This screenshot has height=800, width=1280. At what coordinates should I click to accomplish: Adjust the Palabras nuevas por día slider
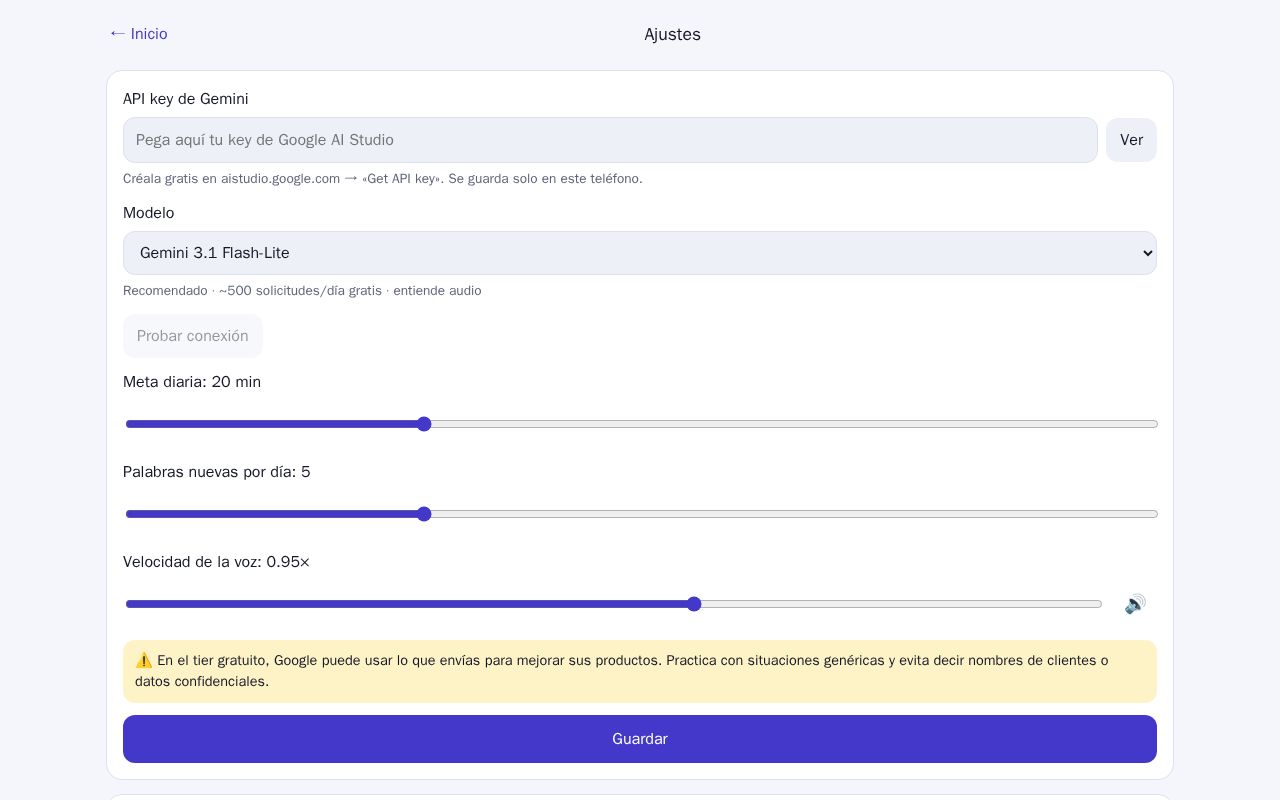641,514
